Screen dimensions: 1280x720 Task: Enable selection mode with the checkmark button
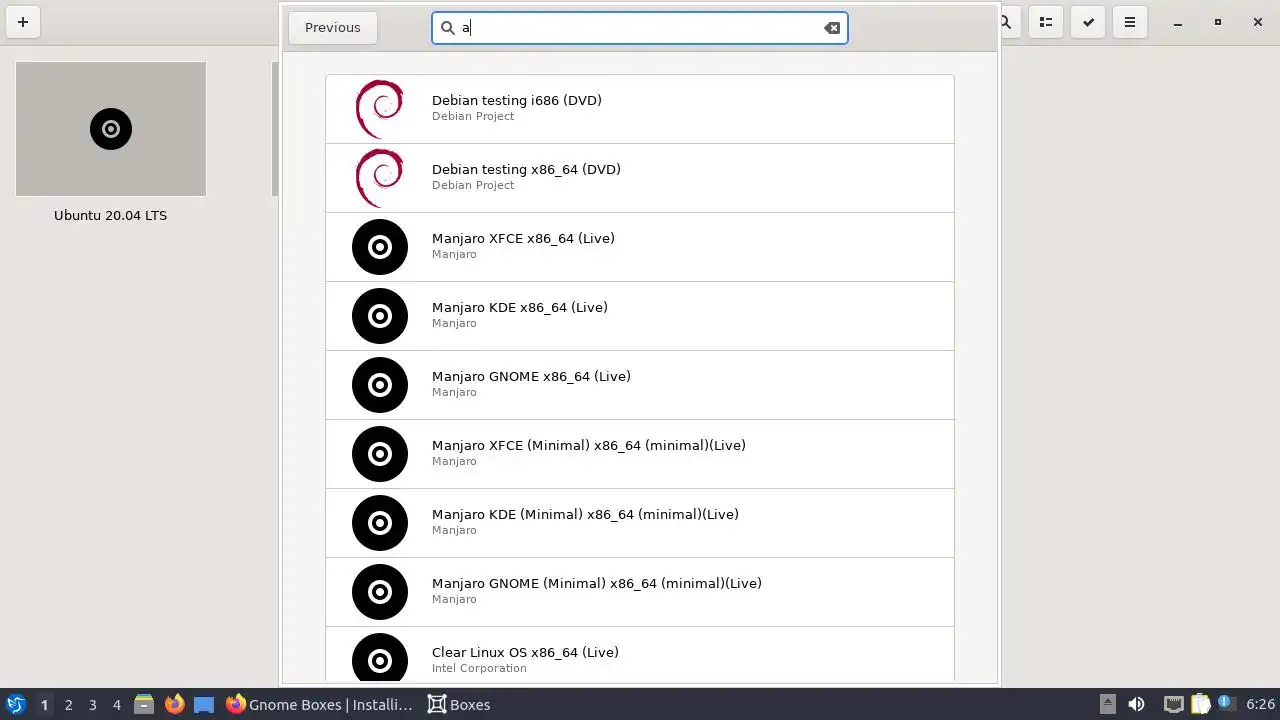pyautogui.click(x=1088, y=22)
